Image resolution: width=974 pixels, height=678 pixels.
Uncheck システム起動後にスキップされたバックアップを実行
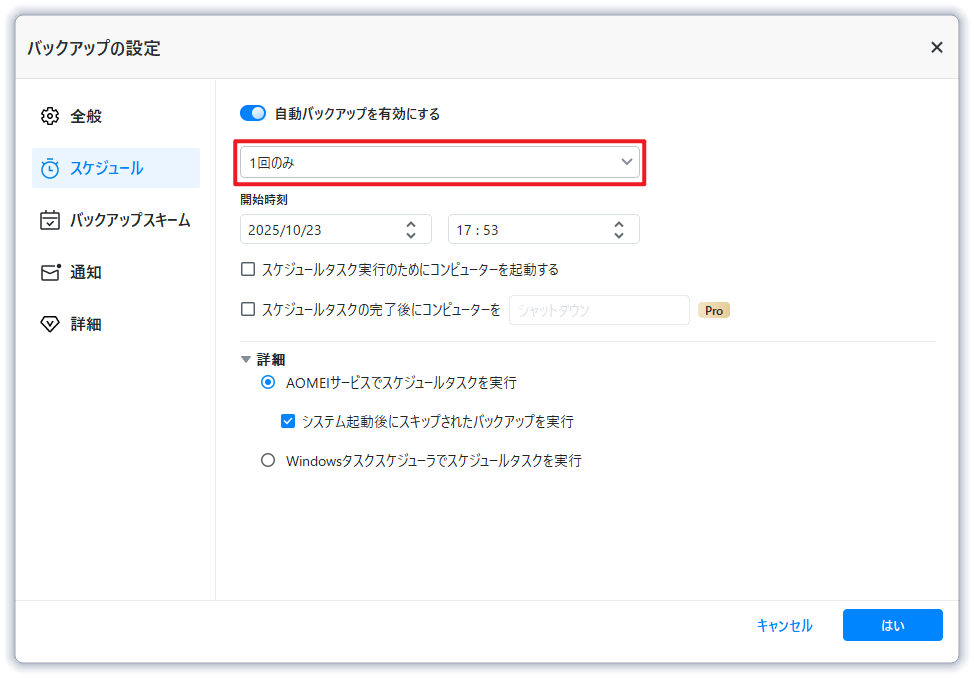click(288, 421)
